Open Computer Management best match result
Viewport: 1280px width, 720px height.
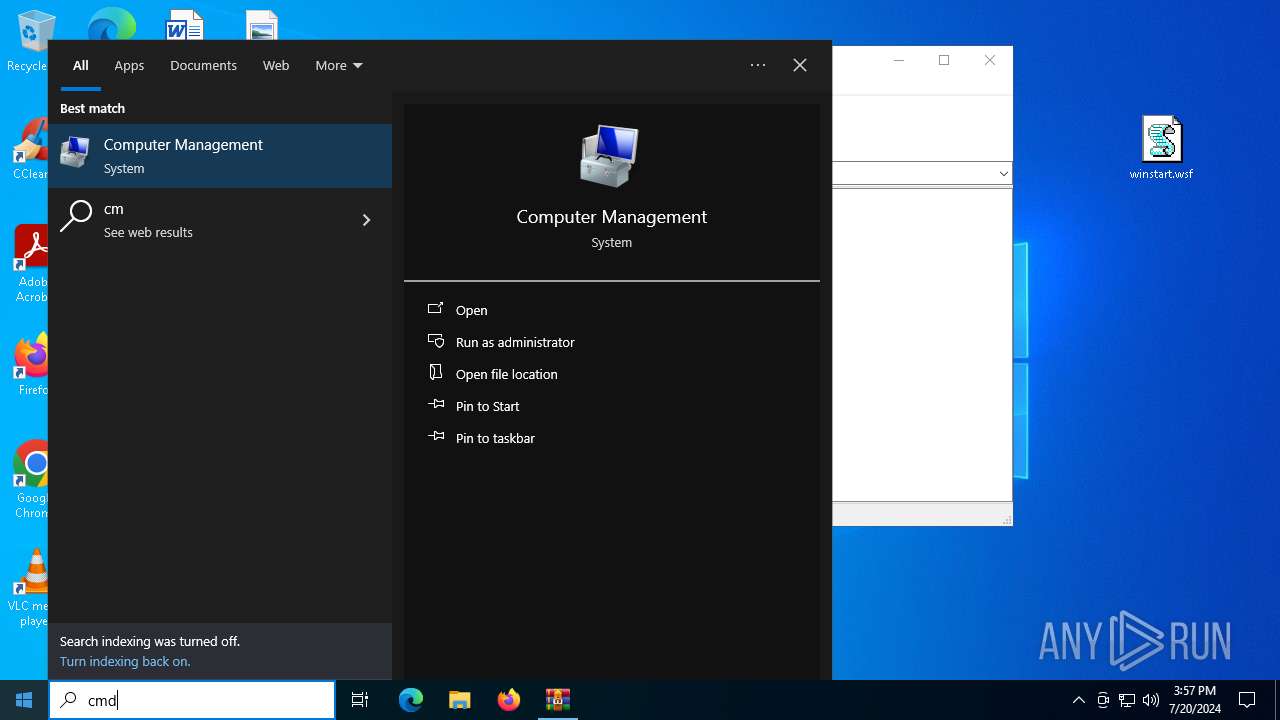tap(220, 156)
